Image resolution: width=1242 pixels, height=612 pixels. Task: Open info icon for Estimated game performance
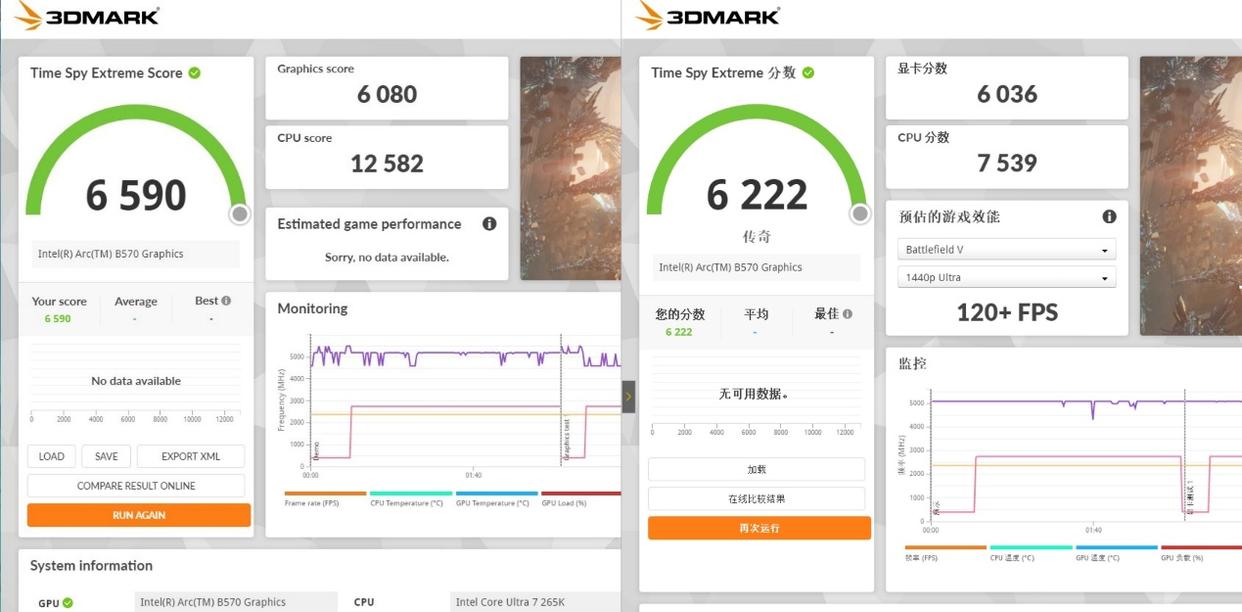click(x=489, y=224)
